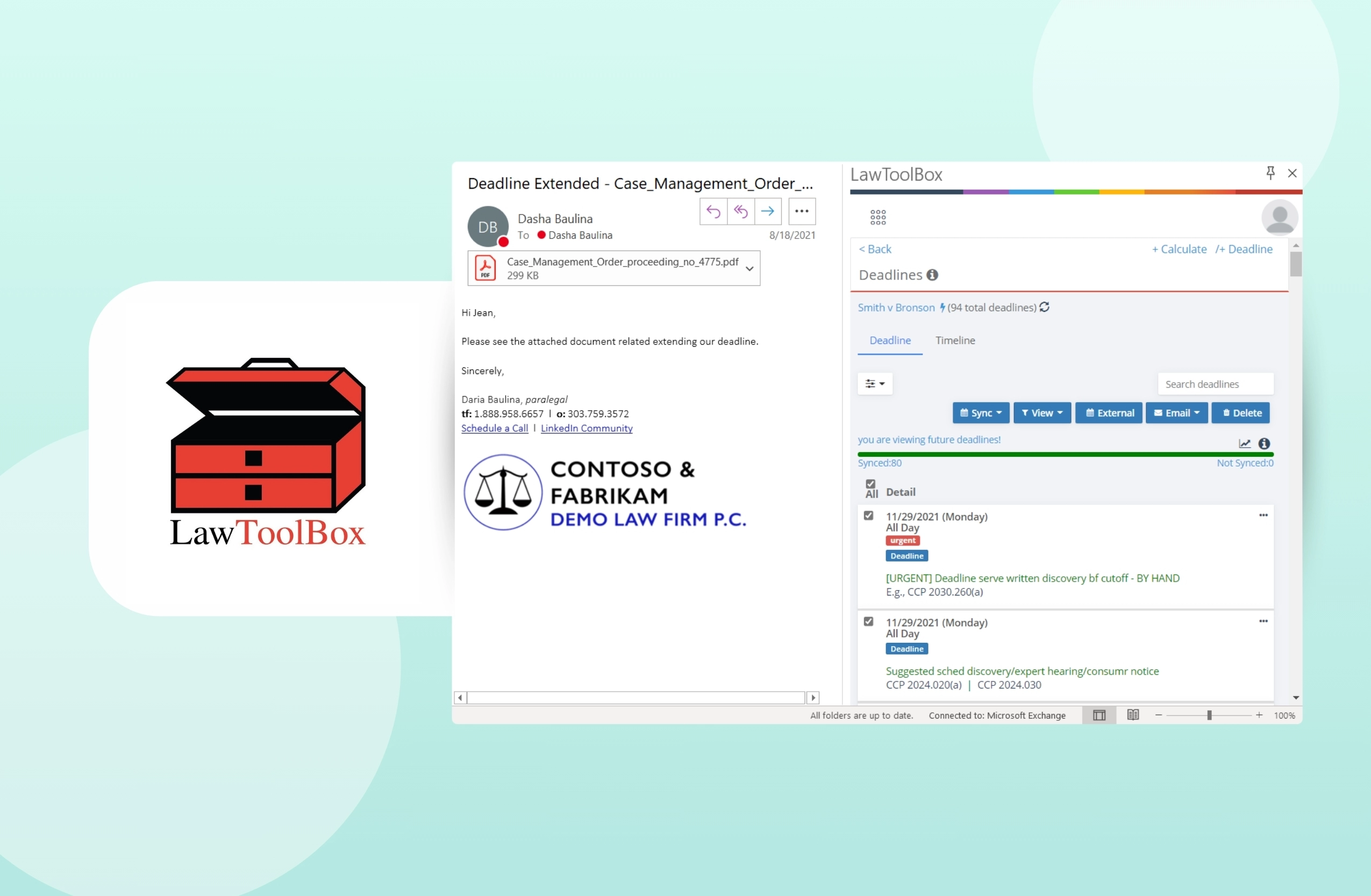Click the 8/18/2021 email date
The image size is (1371, 896).
click(792, 235)
